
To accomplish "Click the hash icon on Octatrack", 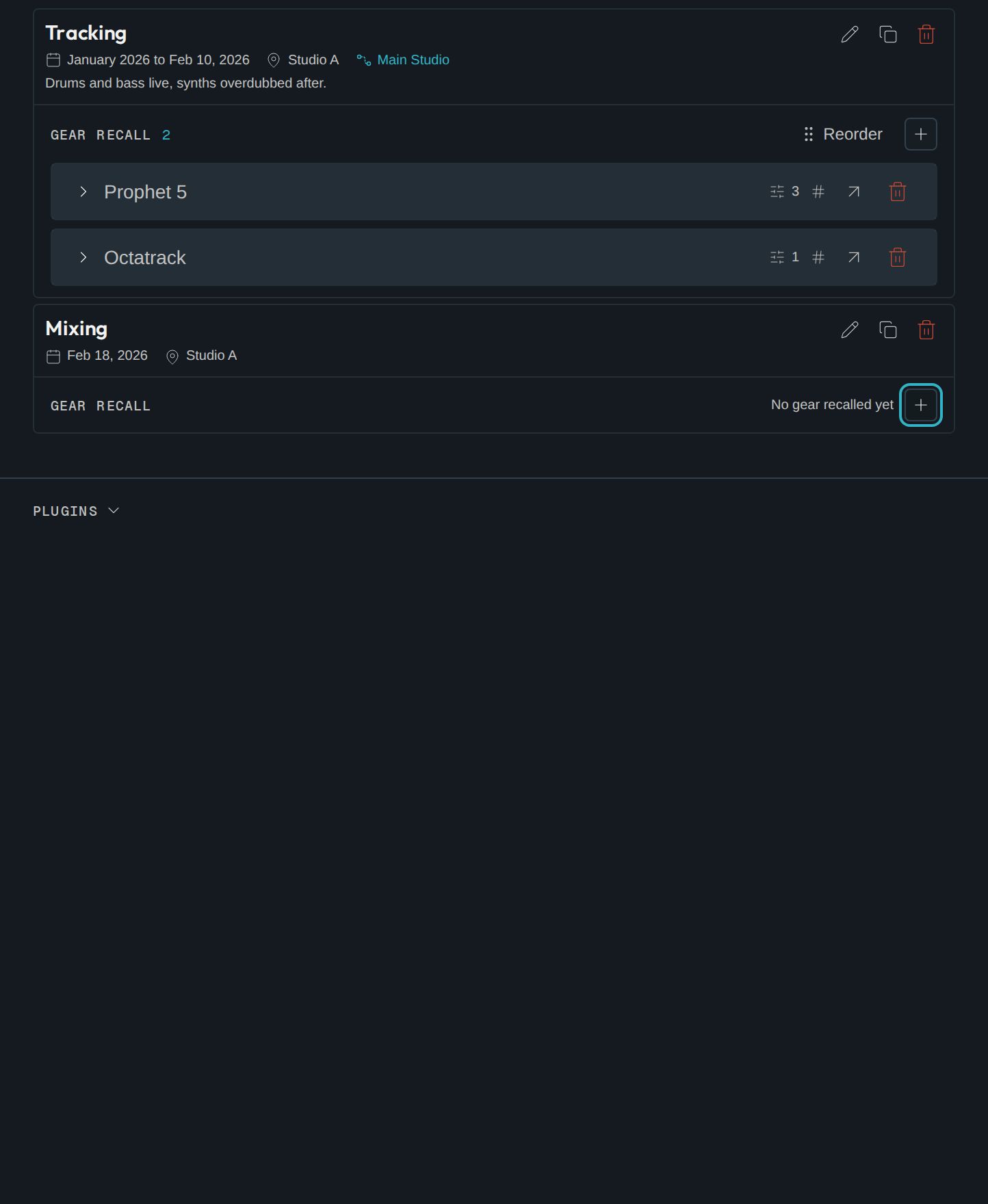I will coord(818,257).
